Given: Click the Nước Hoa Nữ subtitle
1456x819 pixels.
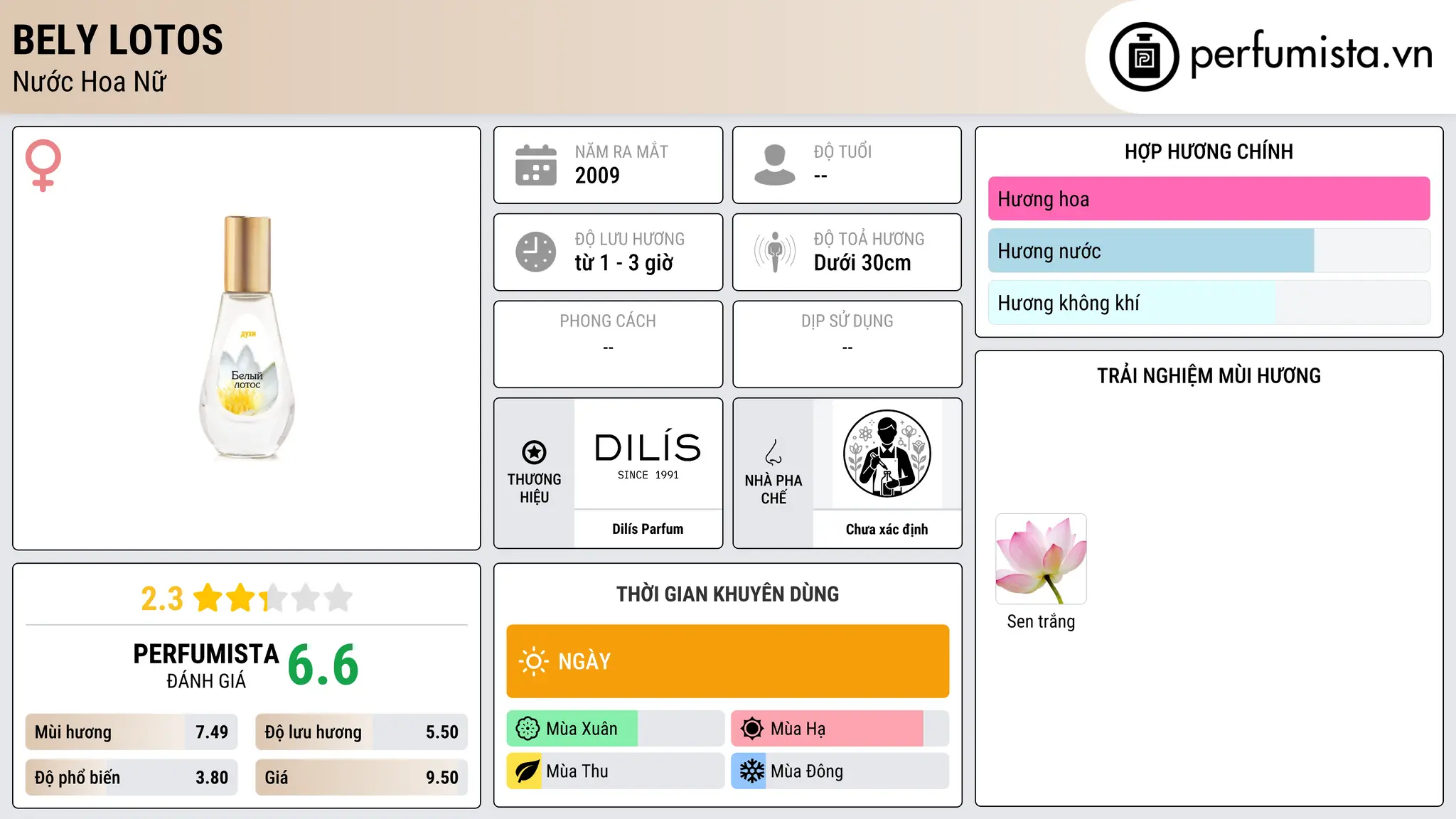Looking at the screenshot, I should coord(90,82).
